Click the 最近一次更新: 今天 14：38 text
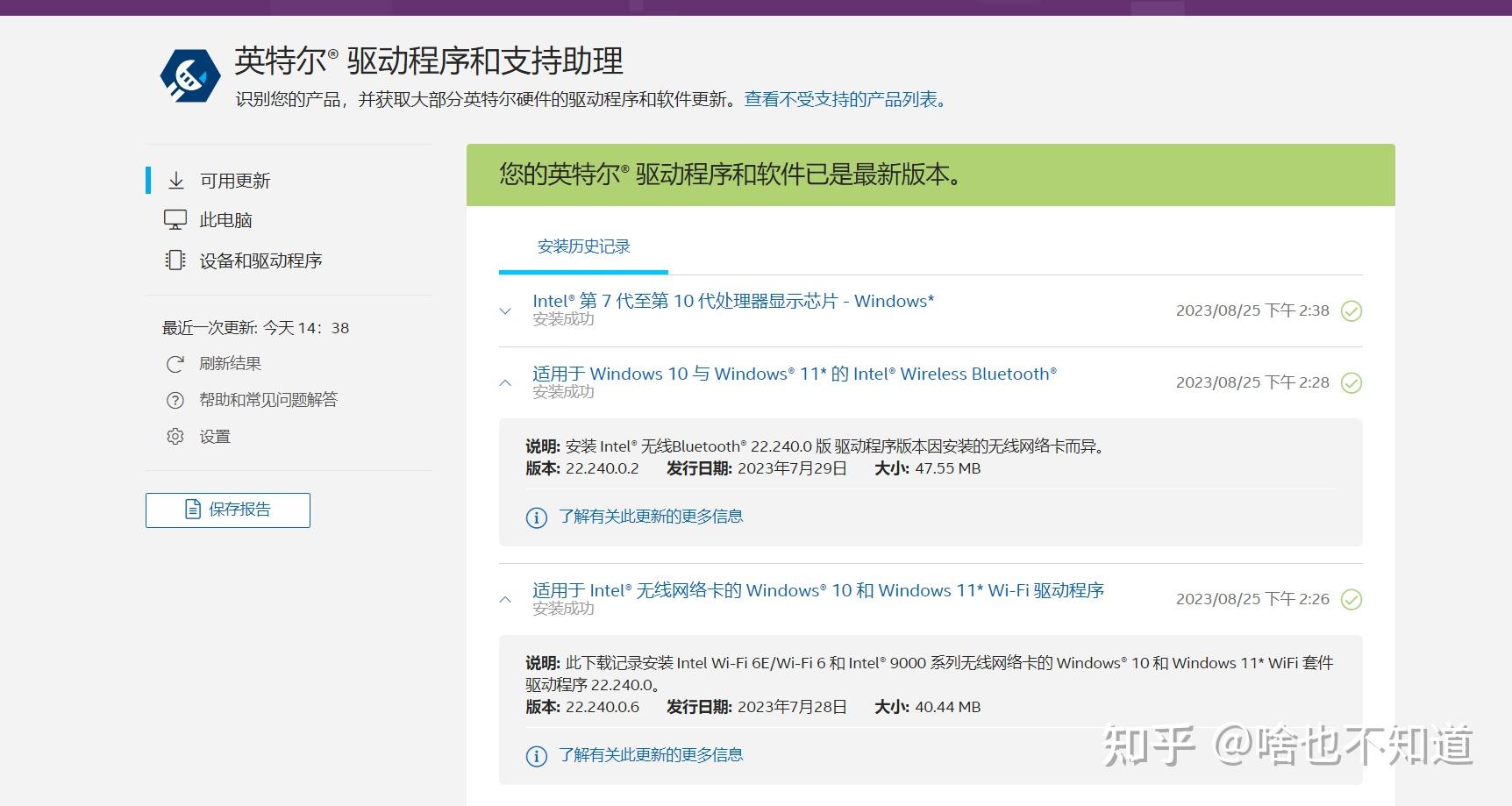The height and width of the screenshot is (806, 1512). point(256,328)
